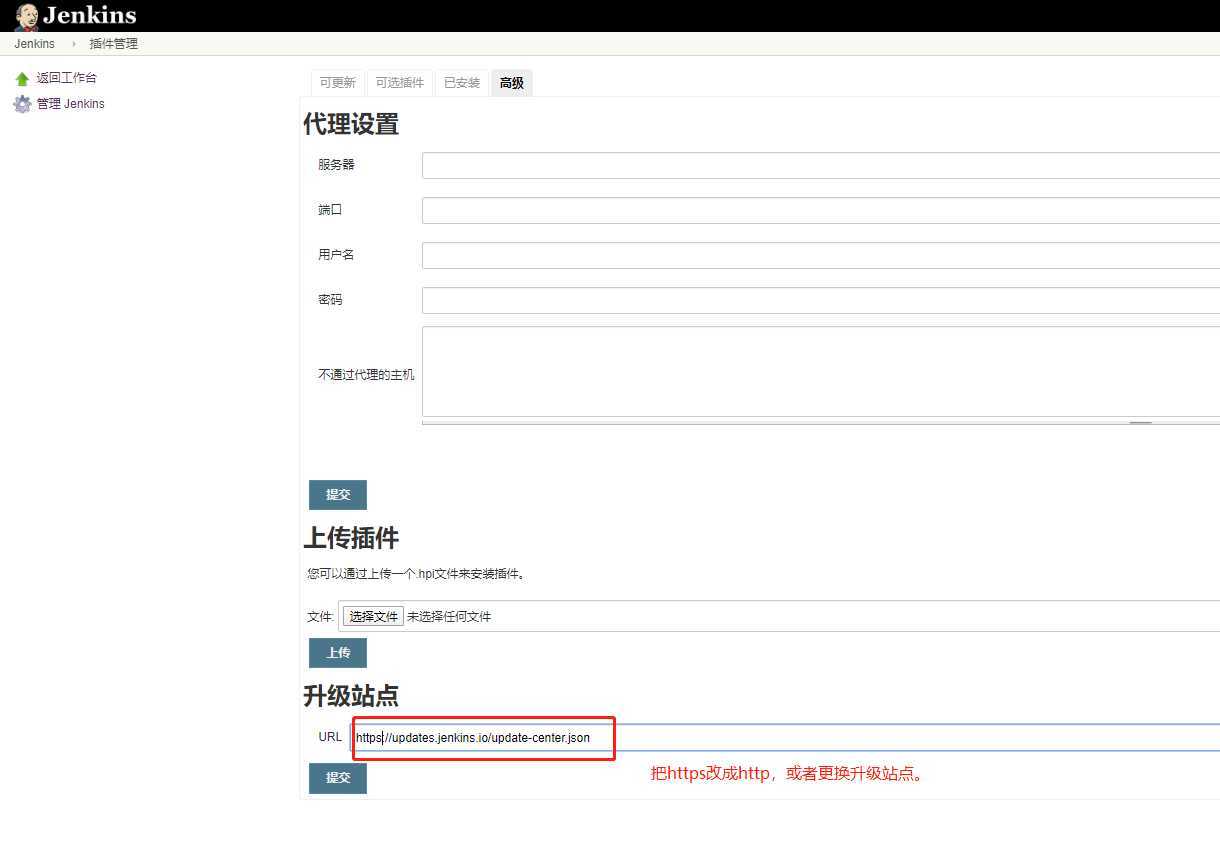Click inside the 不通过代理的主机 text area
The height and width of the screenshot is (867, 1220).
click(821, 371)
